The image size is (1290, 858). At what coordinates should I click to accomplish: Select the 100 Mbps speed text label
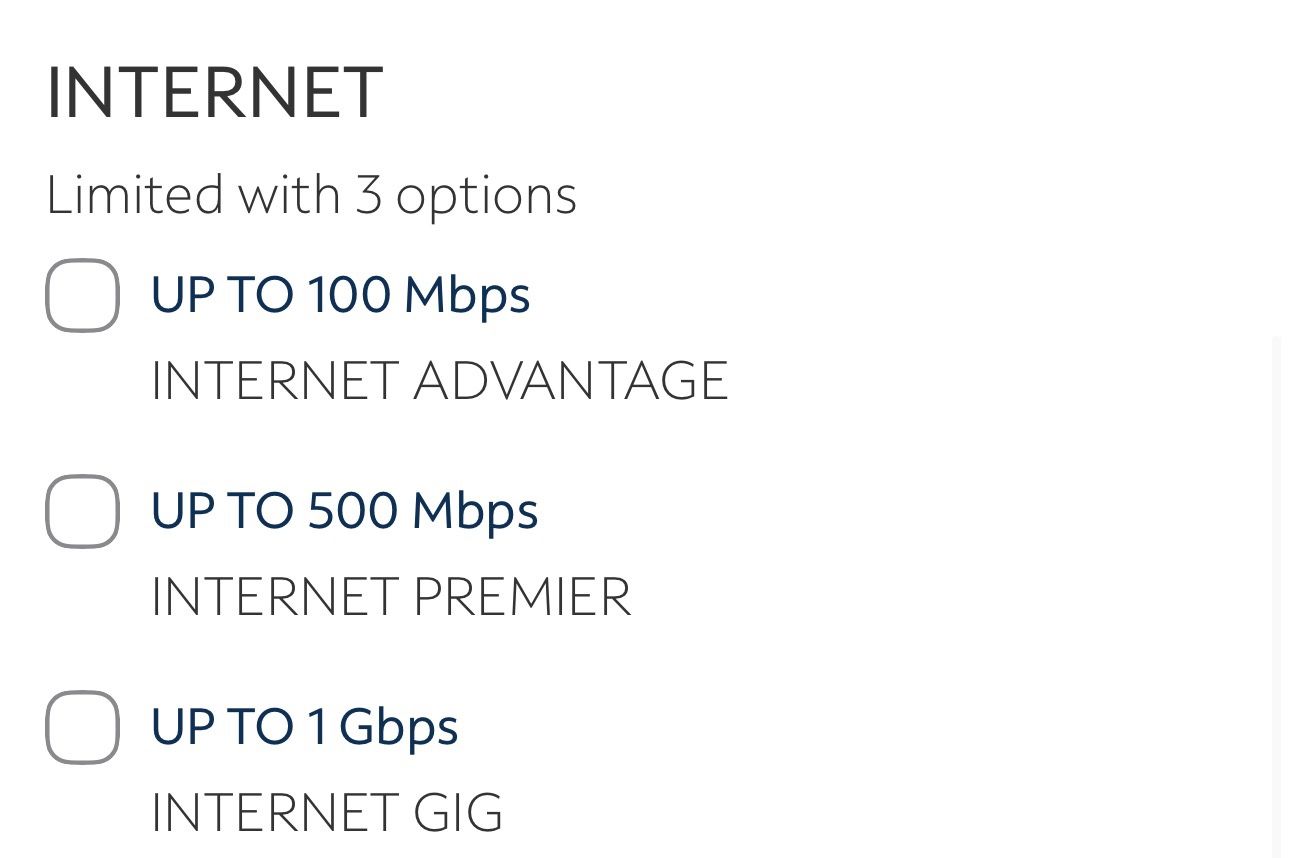click(340, 295)
